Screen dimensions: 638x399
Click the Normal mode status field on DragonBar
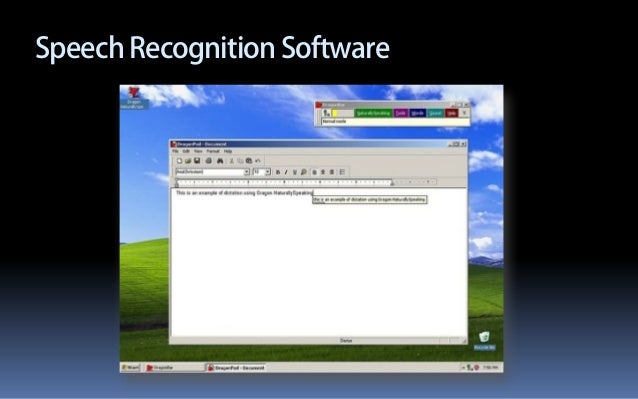pos(395,122)
